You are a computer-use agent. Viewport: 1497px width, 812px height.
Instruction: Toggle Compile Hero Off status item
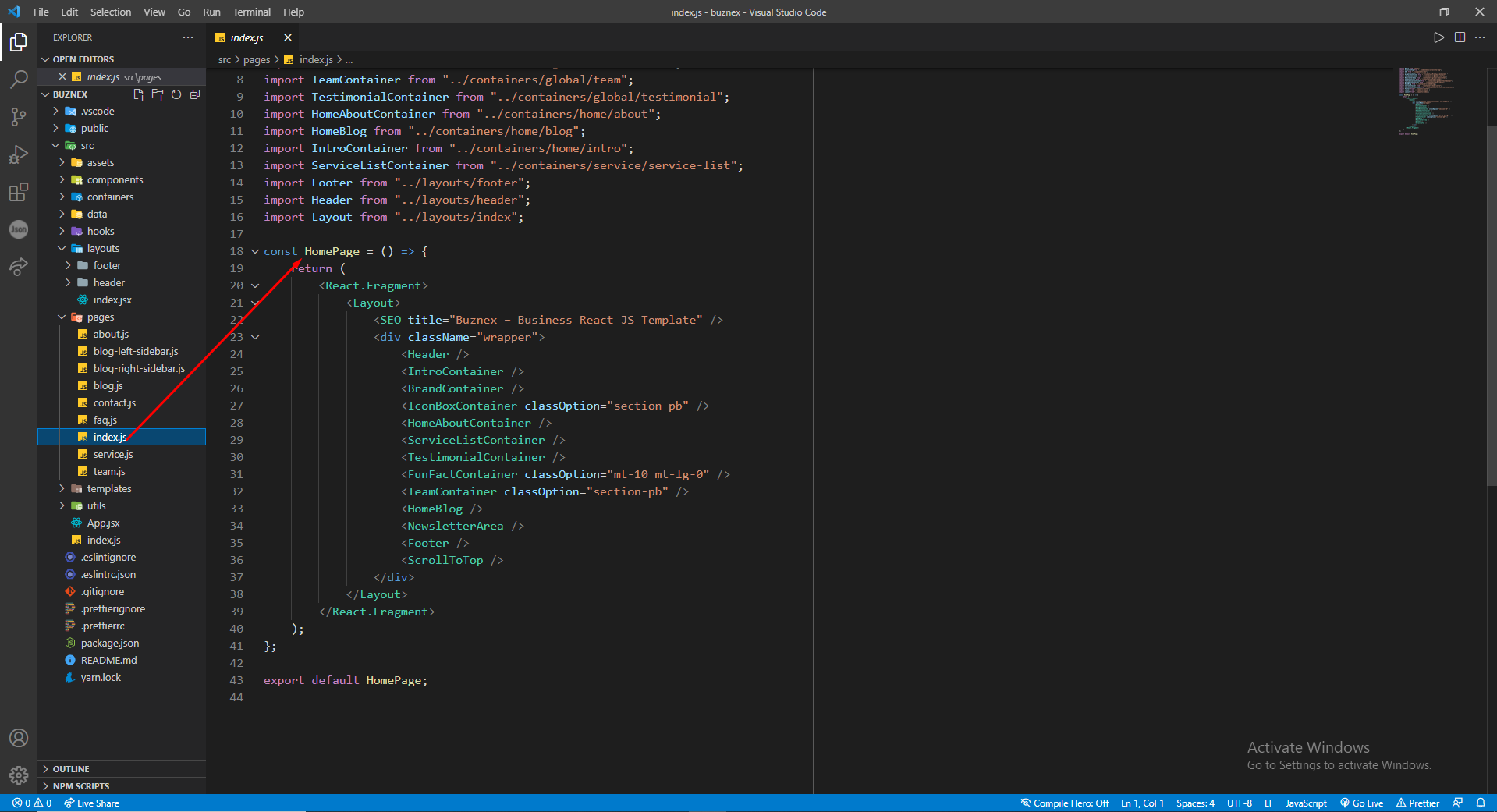(1065, 803)
